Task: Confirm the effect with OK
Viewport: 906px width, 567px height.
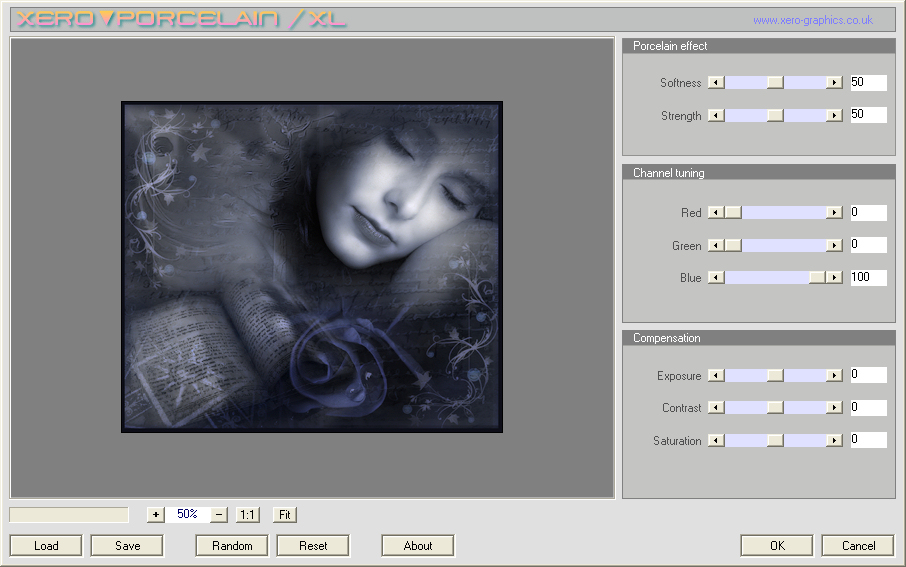Action: coord(777,546)
